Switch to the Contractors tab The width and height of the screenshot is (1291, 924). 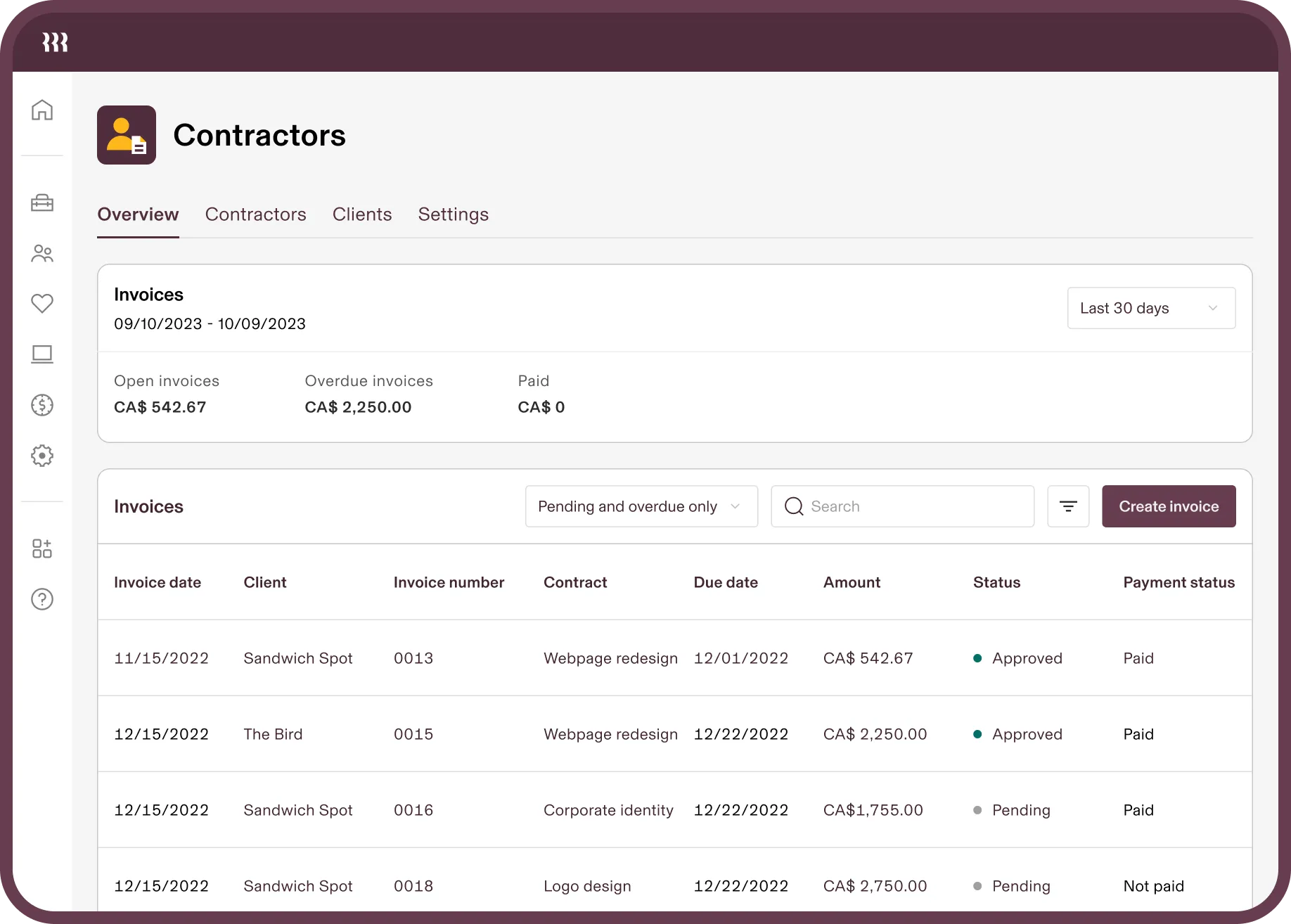256,214
